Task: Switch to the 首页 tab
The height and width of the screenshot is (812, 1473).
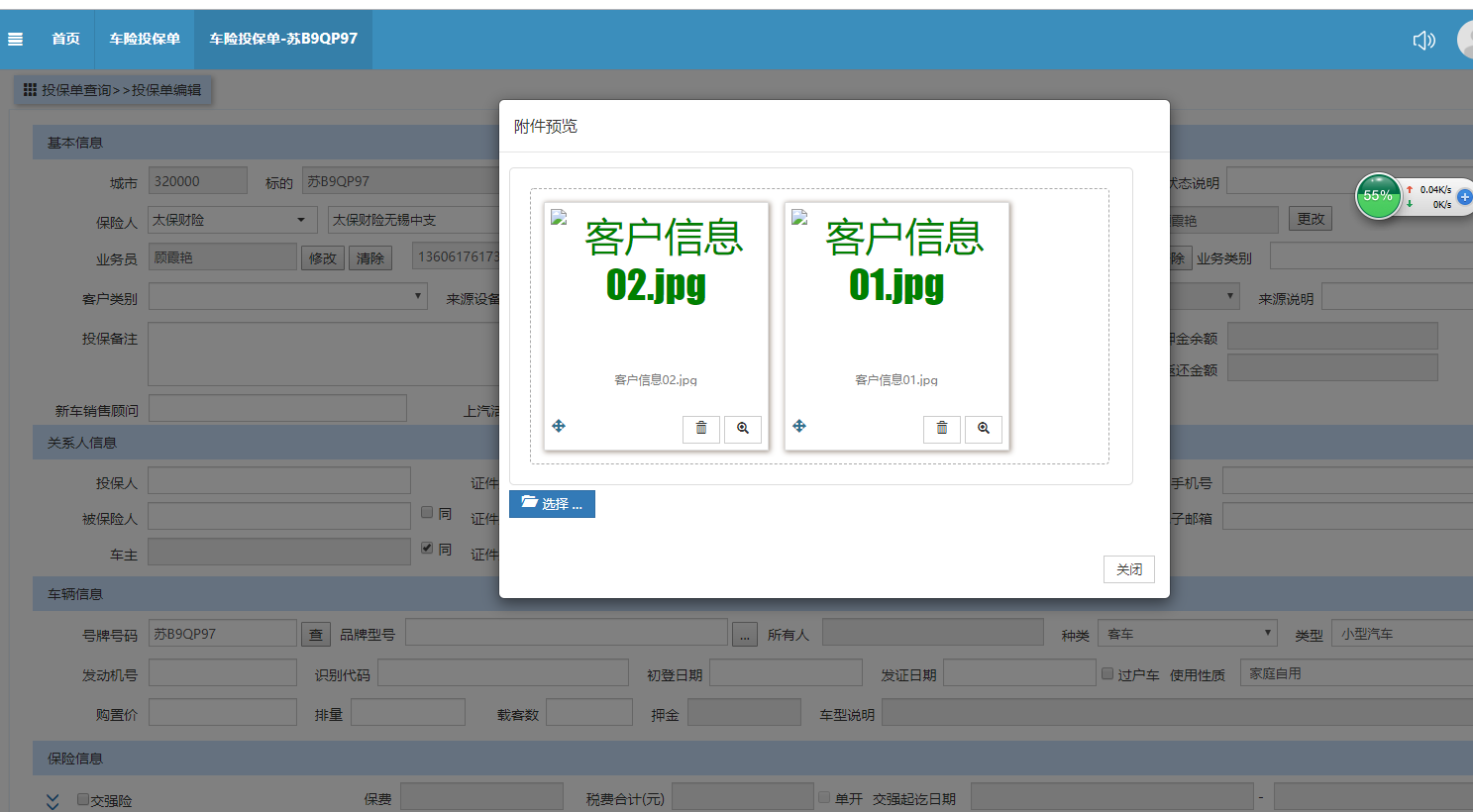Action: tap(65, 39)
